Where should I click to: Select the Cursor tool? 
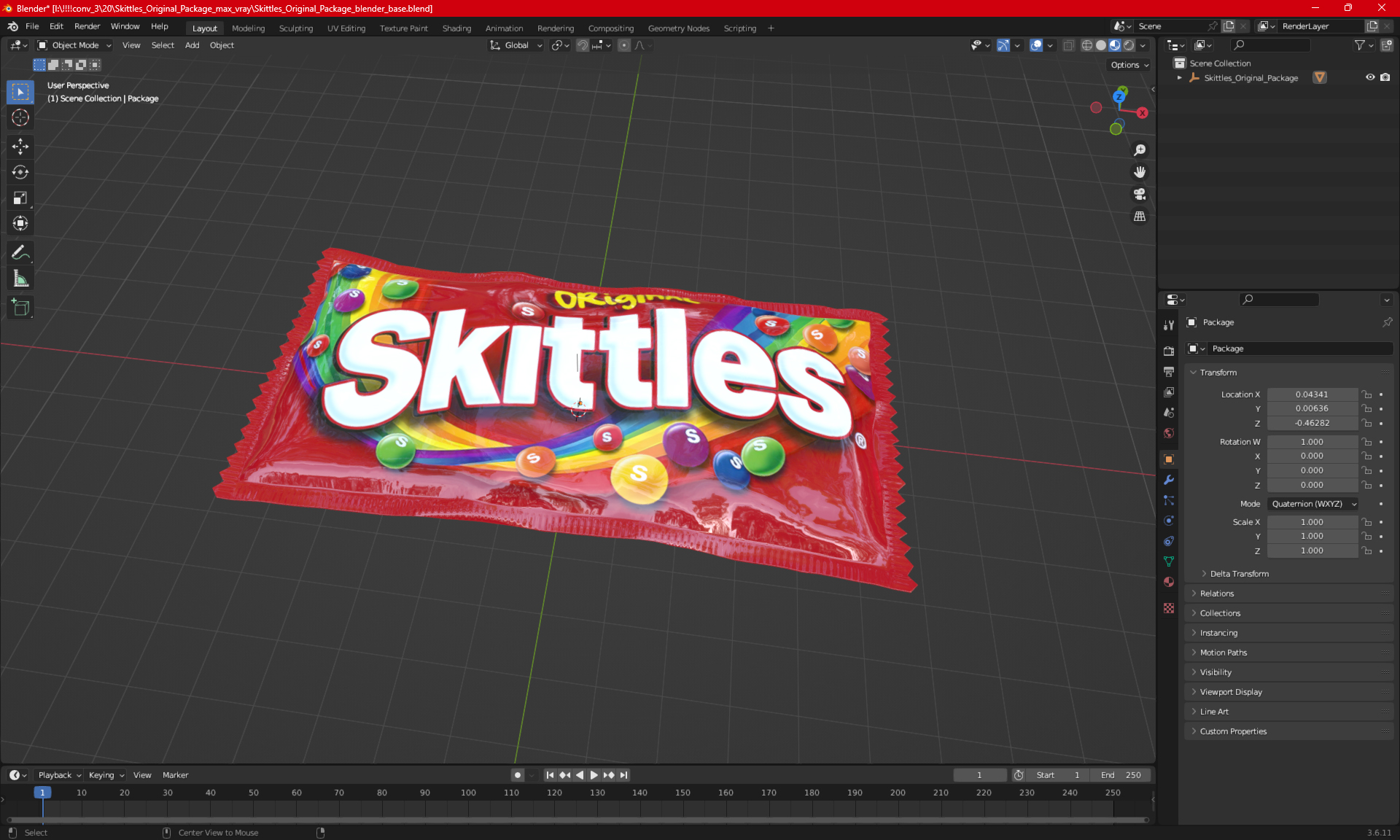click(20, 117)
